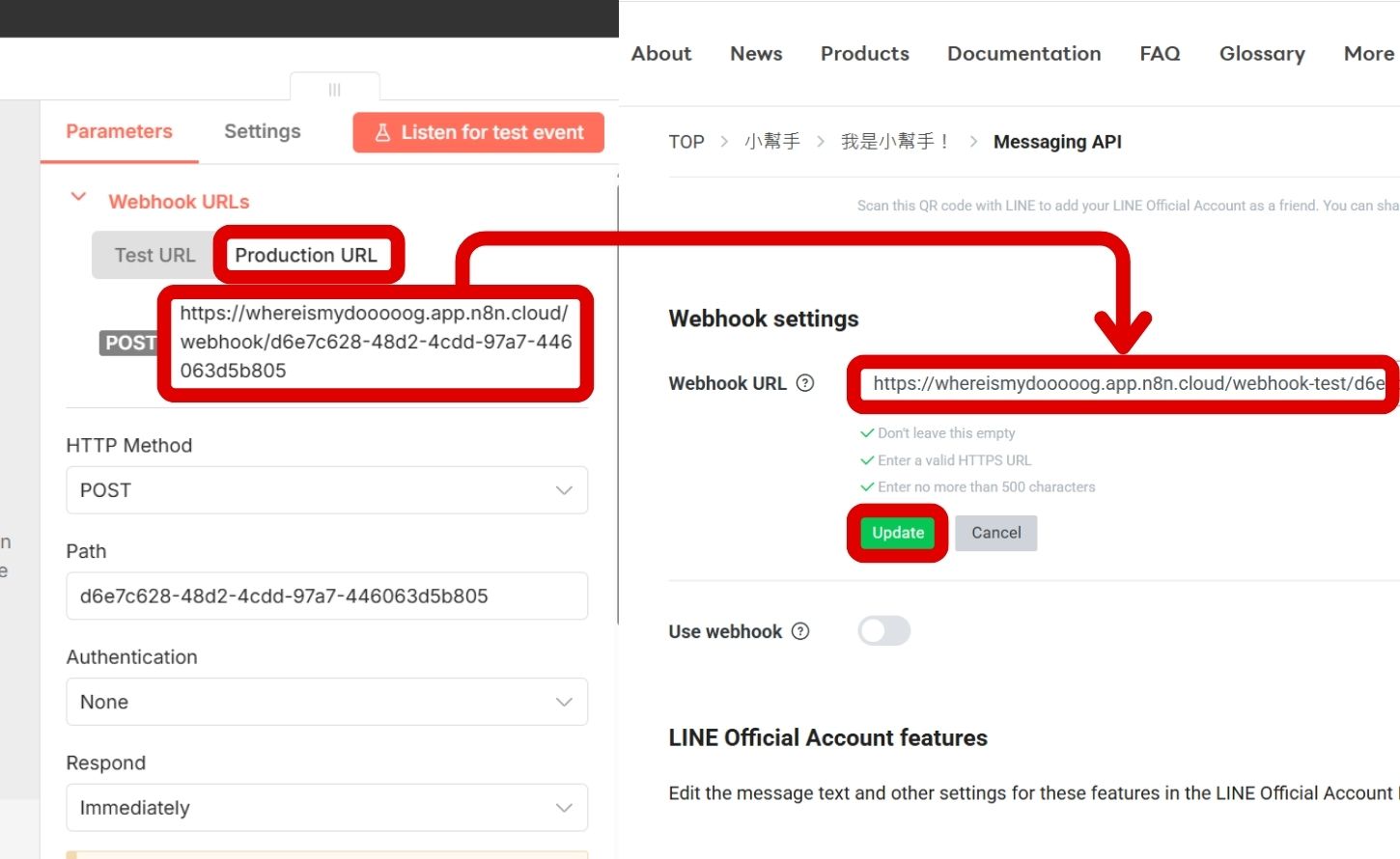
Task: Switch to the Settings tab
Action: pyautogui.click(x=262, y=131)
